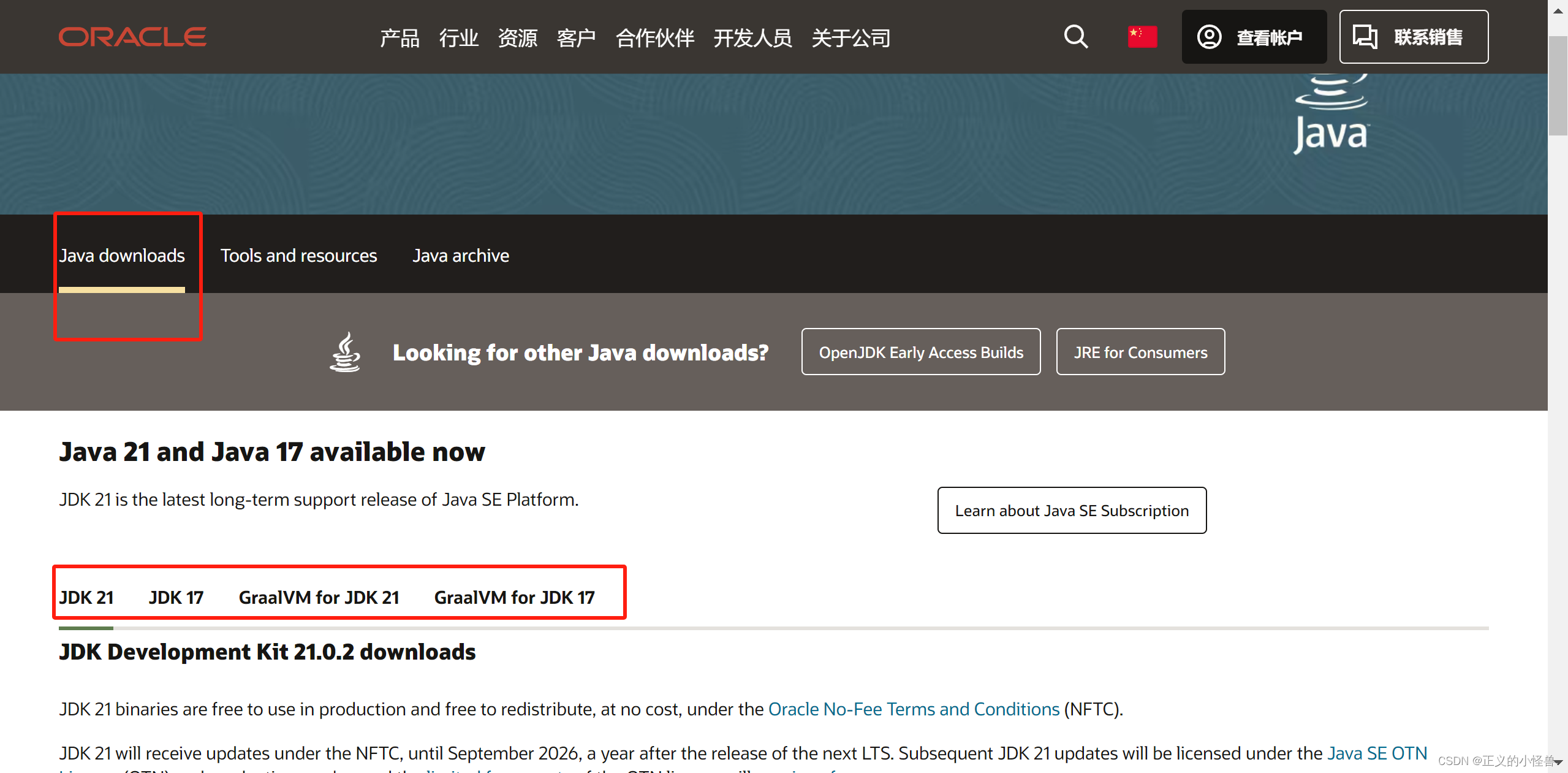Open 查看帐户 account button
Image resolution: width=1568 pixels, height=773 pixels.
pos(1254,37)
